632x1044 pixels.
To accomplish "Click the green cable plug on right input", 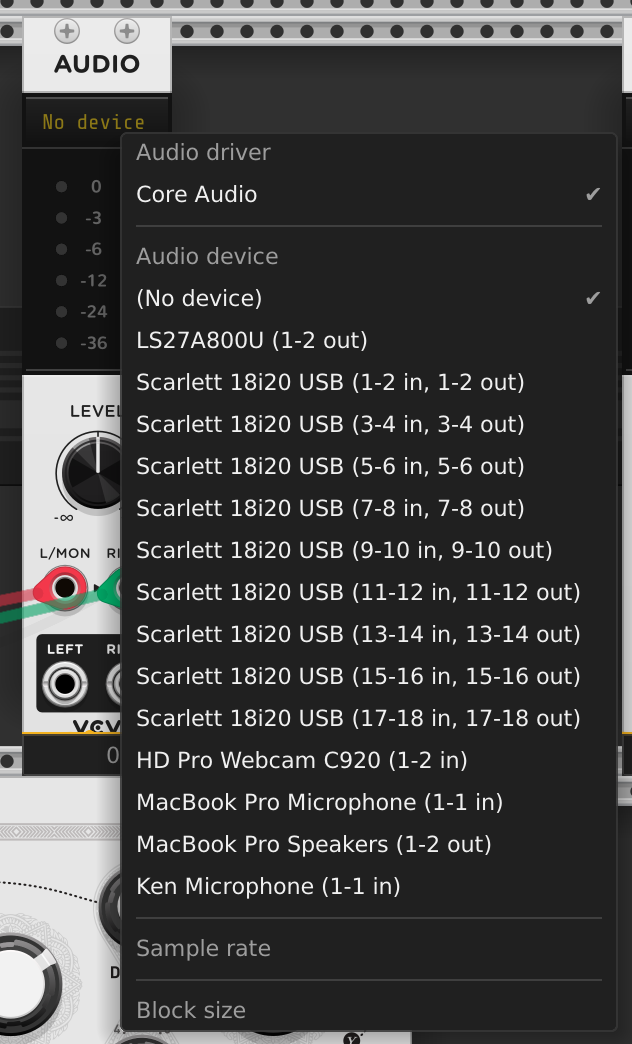I will click(113, 589).
